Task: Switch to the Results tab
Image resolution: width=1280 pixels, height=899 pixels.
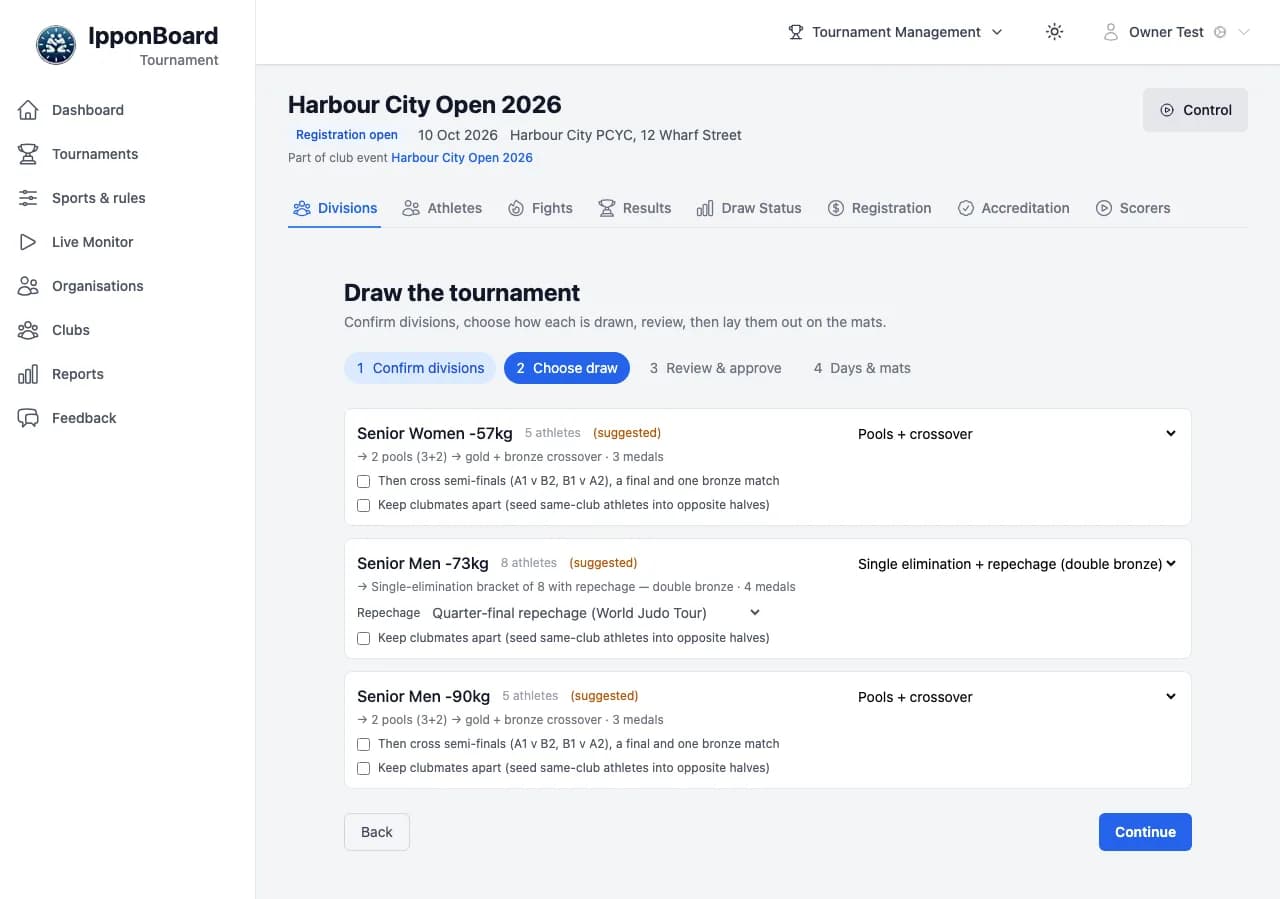Action: [635, 208]
